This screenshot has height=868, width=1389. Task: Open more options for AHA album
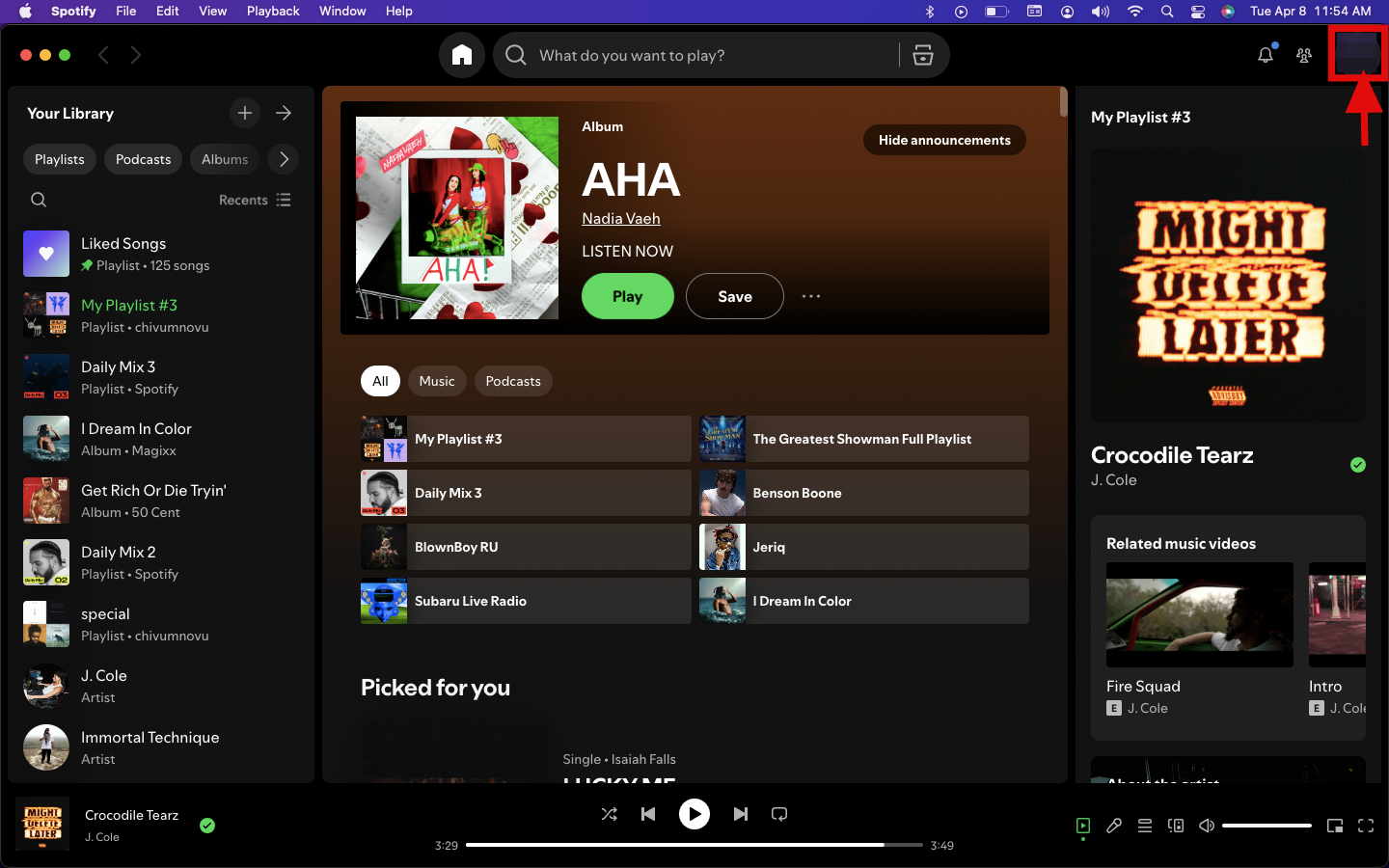tap(811, 296)
